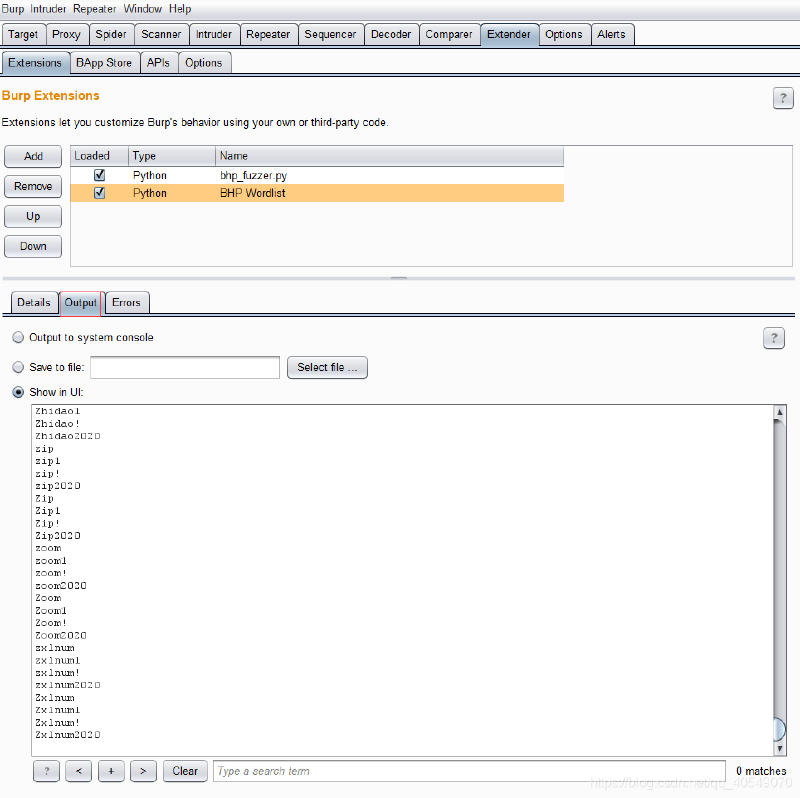Switch to the Decoder tab
The image size is (800, 798).
391,35
